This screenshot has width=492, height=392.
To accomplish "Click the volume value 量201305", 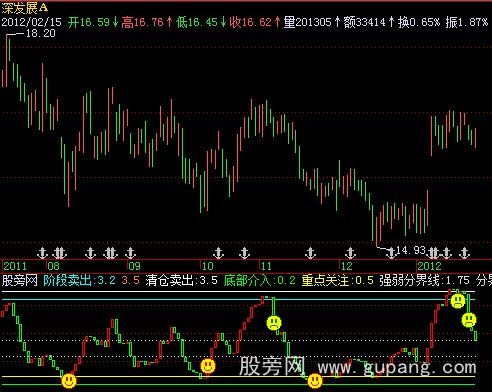I will tap(308, 22).
